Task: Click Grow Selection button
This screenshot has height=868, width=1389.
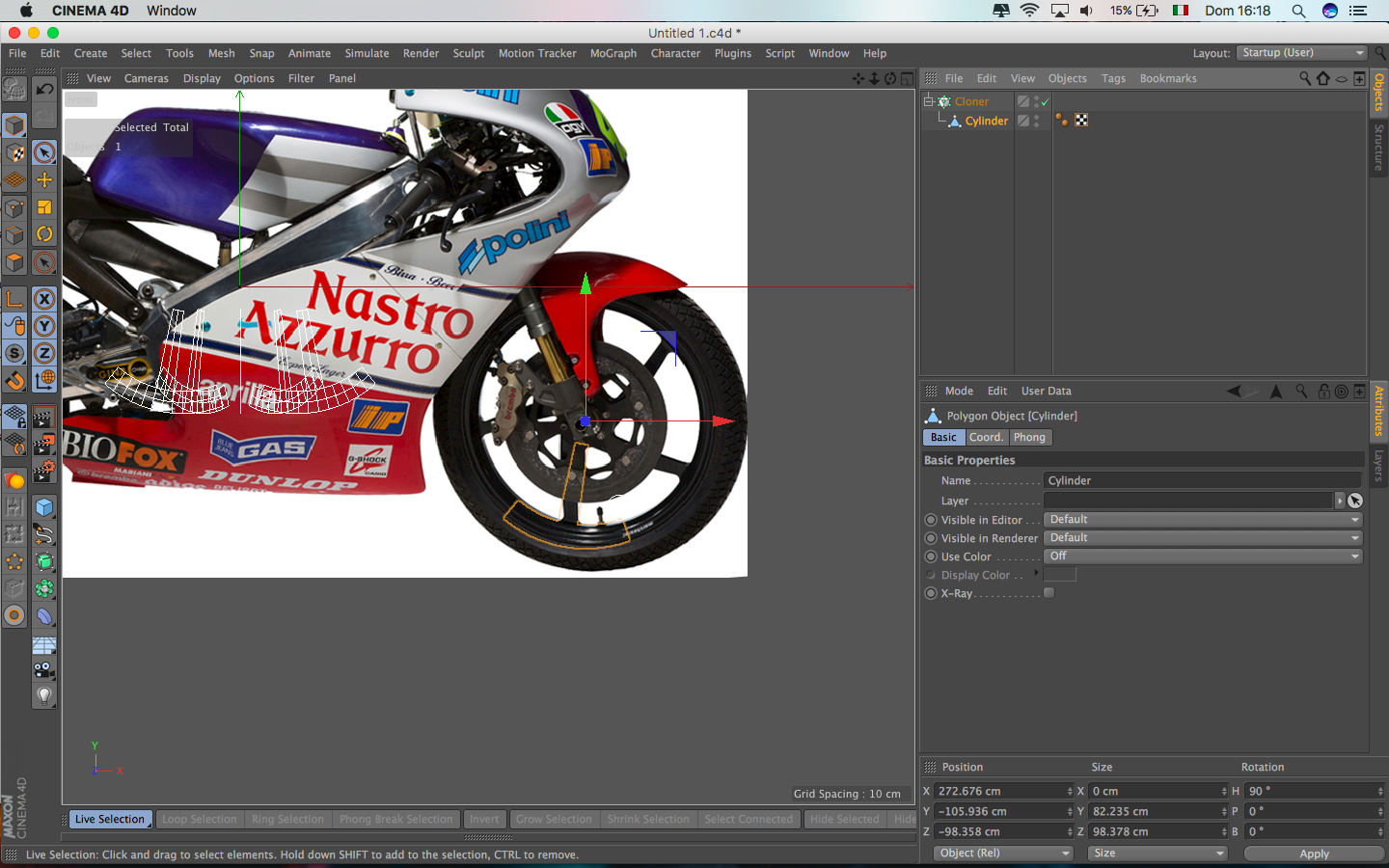Action: 554,820
